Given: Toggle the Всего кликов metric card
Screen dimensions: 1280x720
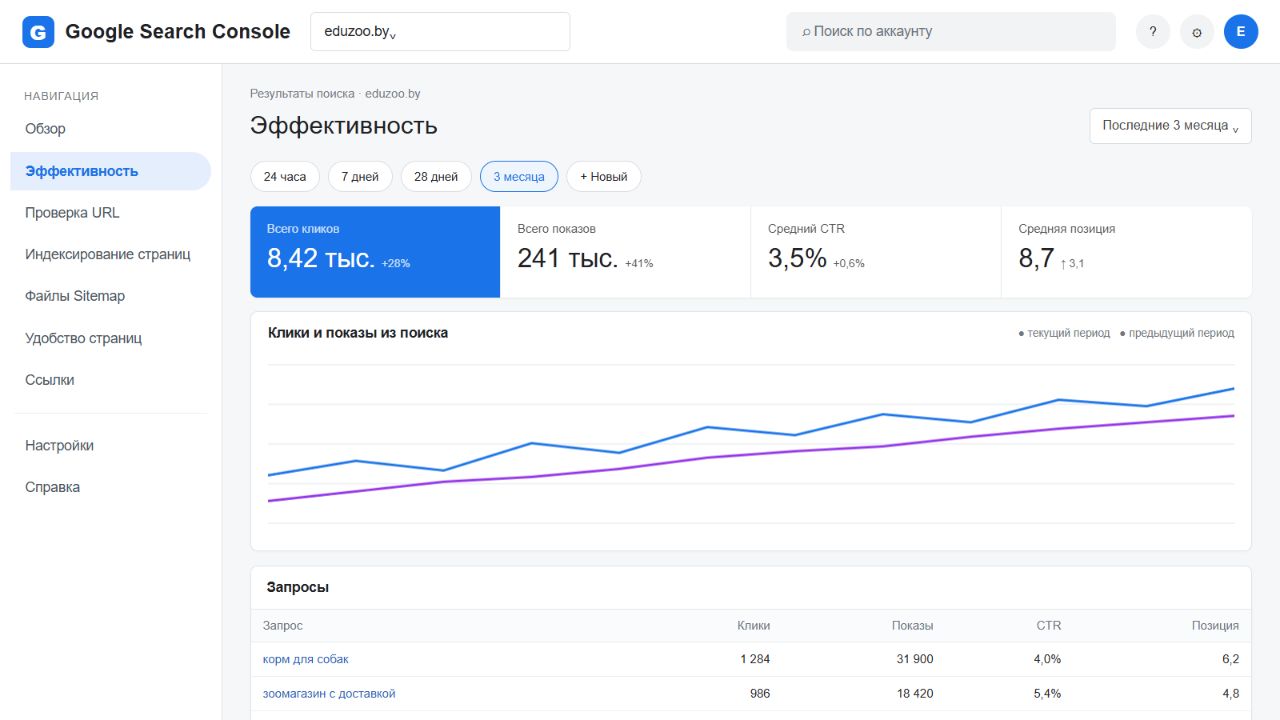Looking at the screenshot, I should [375, 252].
